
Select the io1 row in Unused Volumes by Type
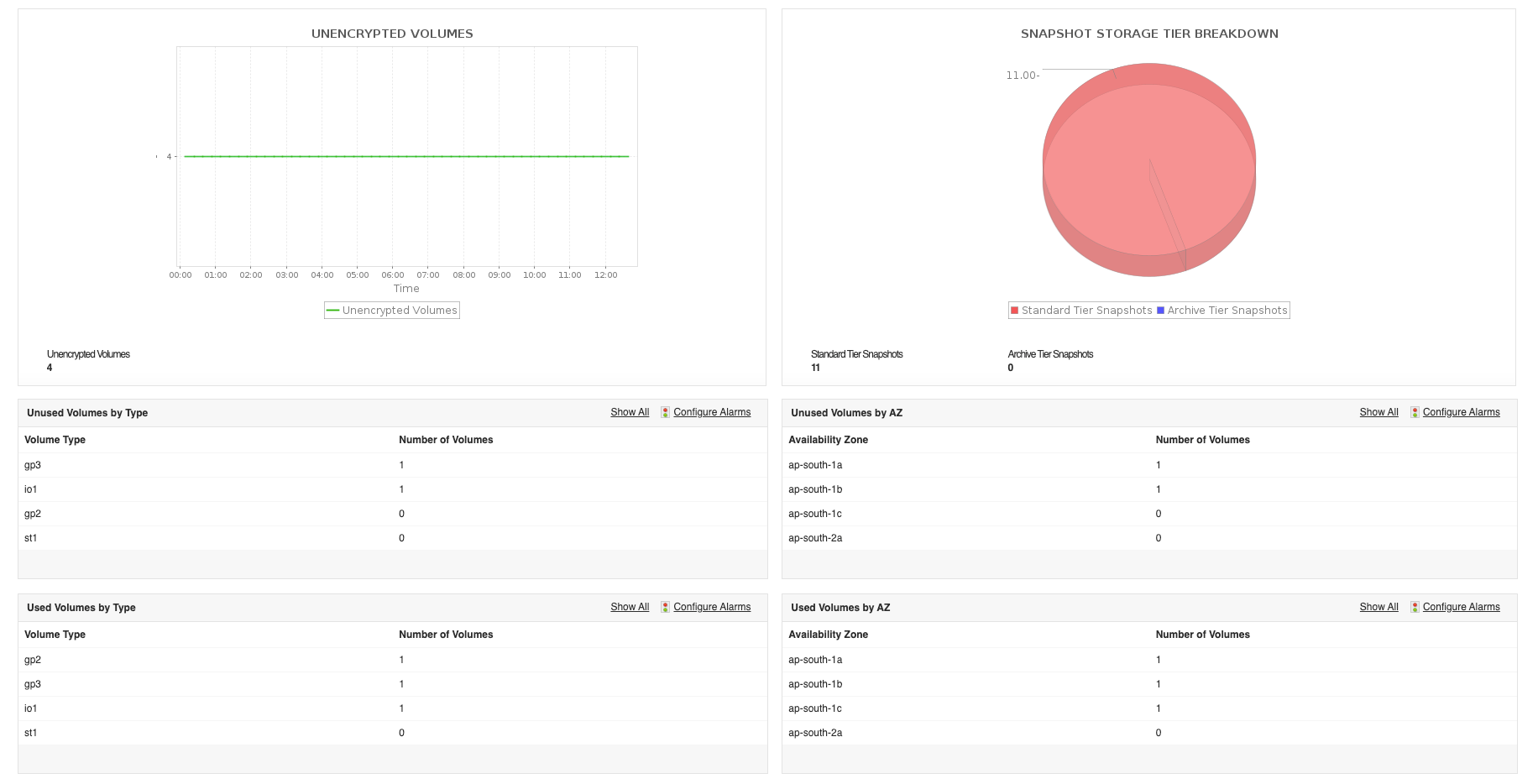pos(393,489)
